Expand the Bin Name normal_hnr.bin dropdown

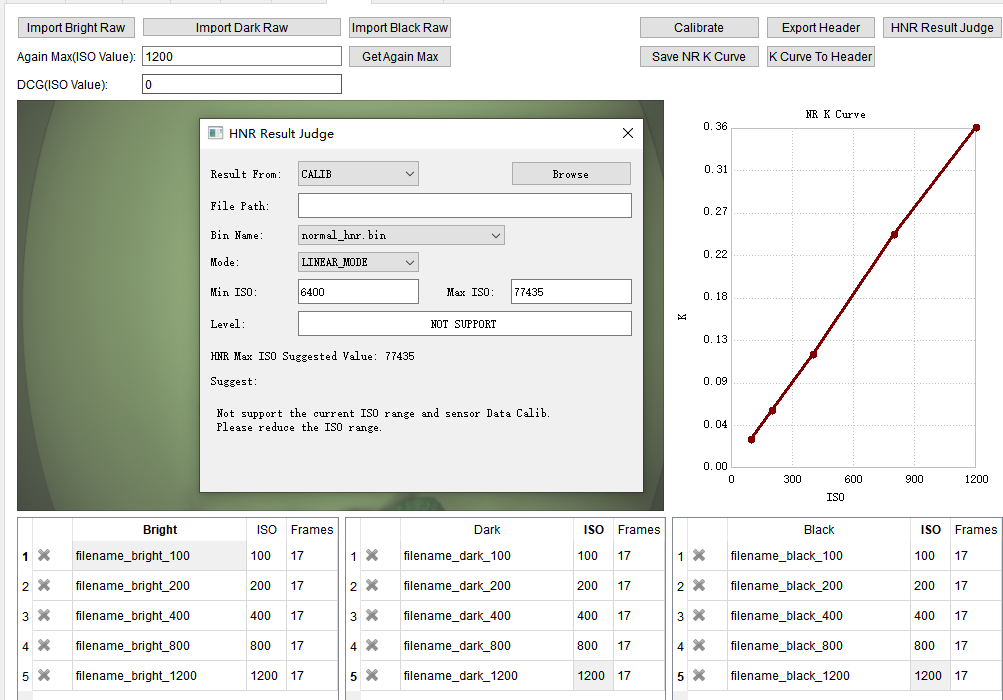point(401,235)
